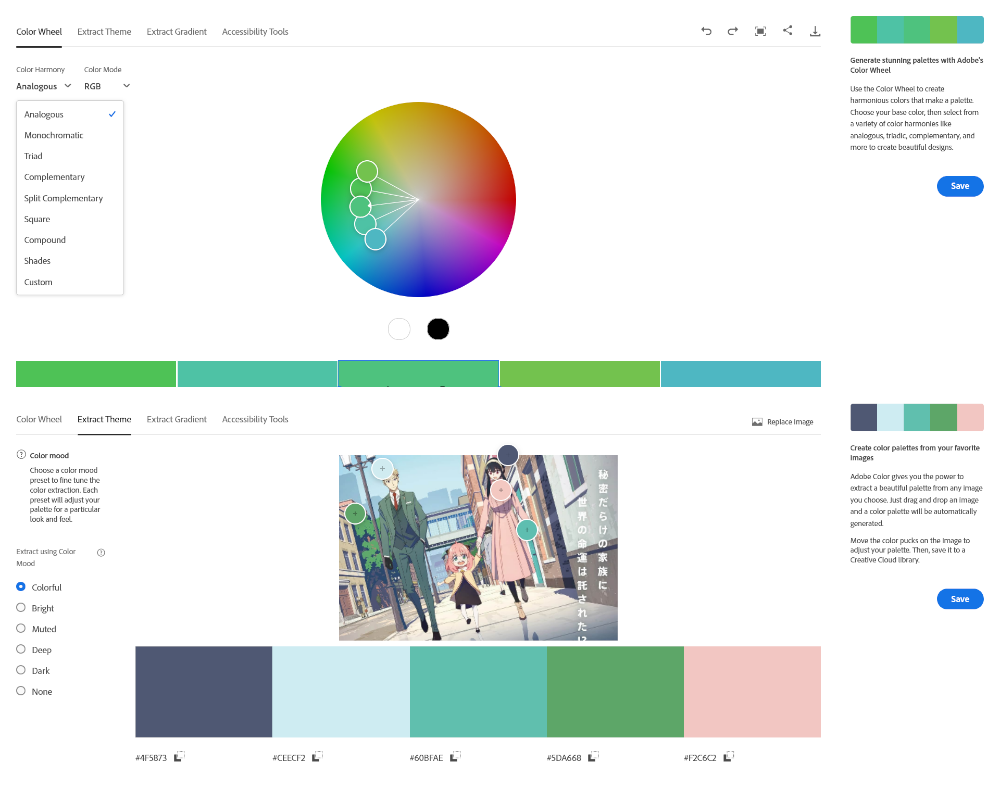This screenshot has width=1000, height=800.
Task: Click the #CEECF2 light blue extracted swatch
Action: click(x=341, y=692)
